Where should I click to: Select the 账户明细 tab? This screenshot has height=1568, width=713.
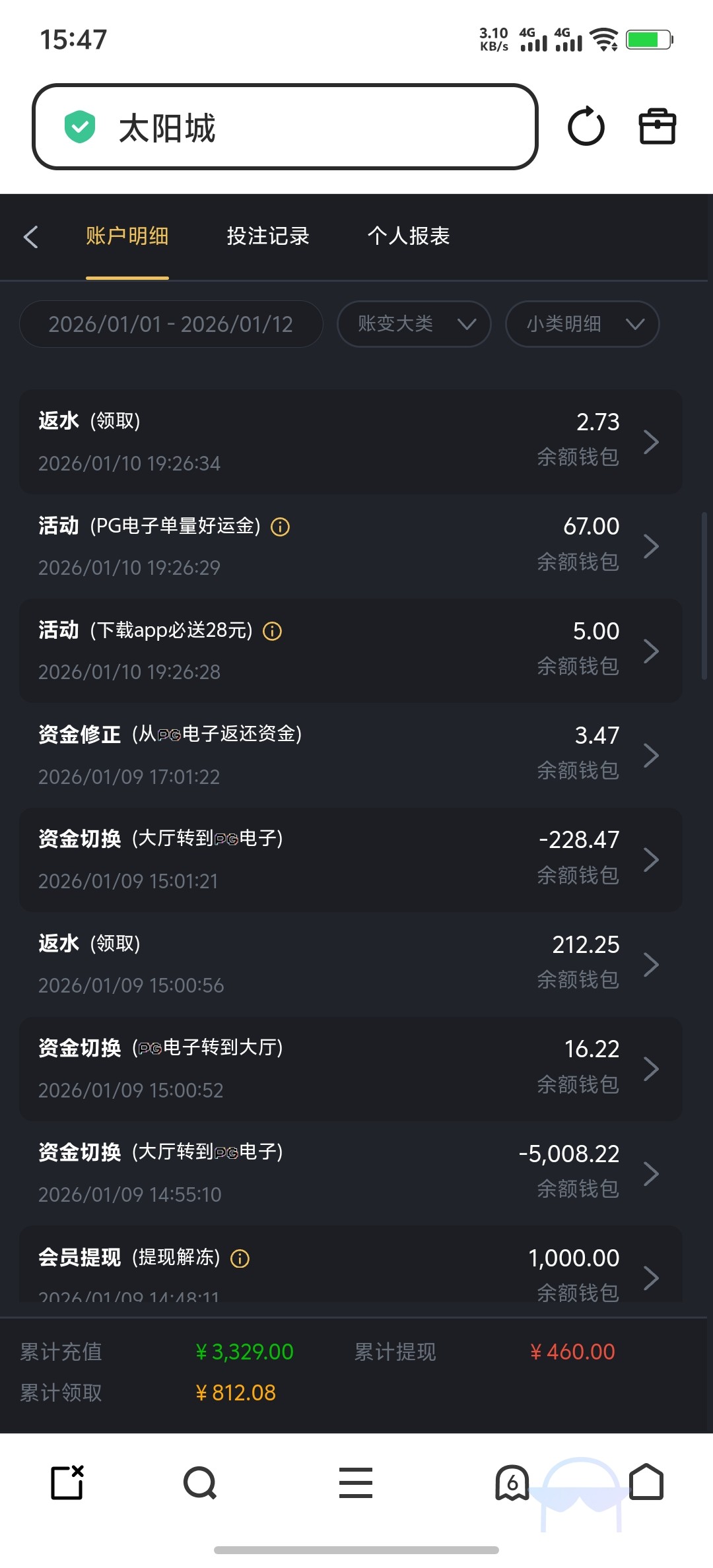pos(127,236)
